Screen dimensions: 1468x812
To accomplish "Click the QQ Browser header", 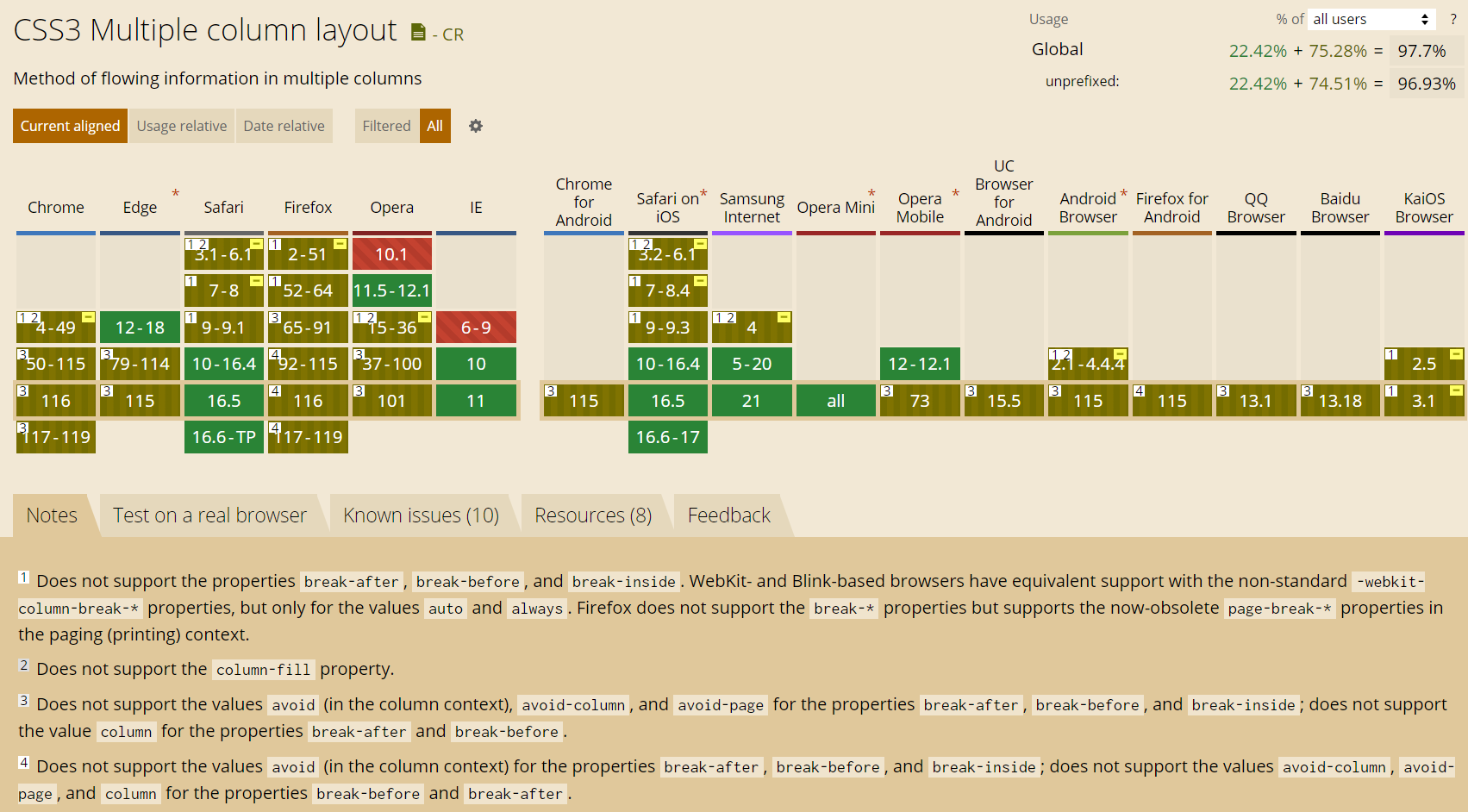I will (1256, 208).
